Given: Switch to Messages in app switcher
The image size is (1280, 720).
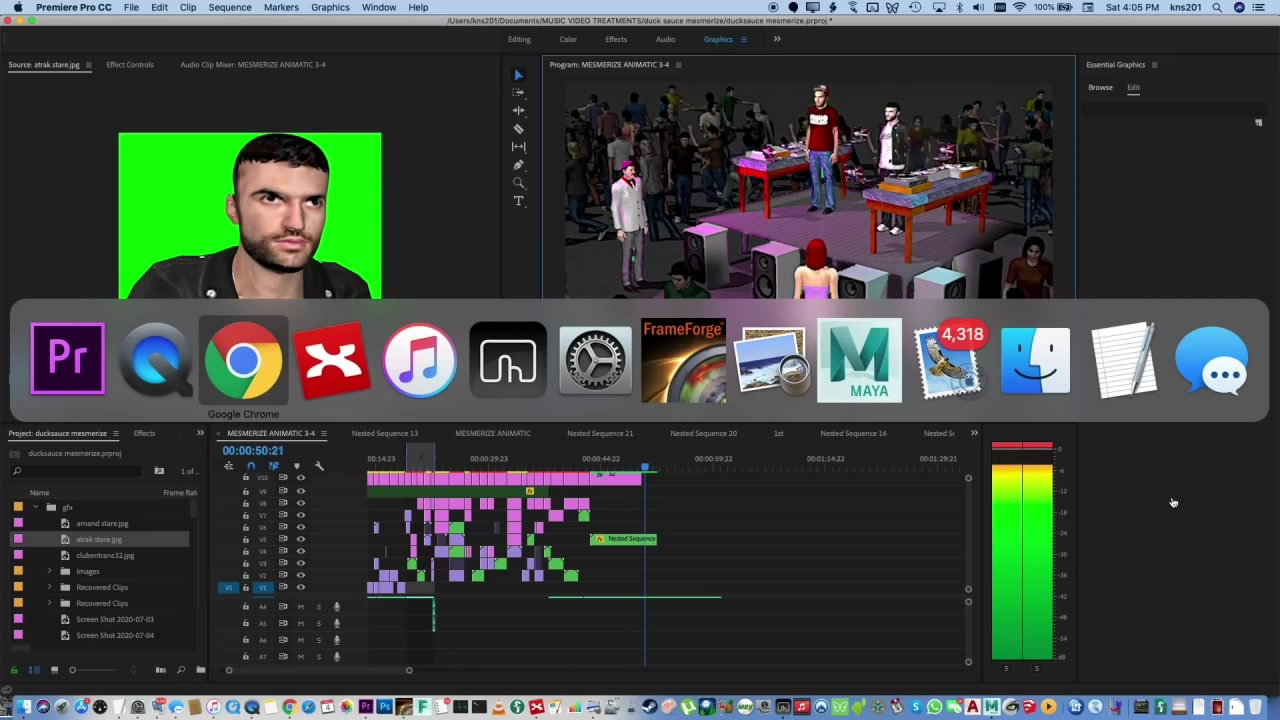Looking at the screenshot, I should pyautogui.click(x=1211, y=359).
